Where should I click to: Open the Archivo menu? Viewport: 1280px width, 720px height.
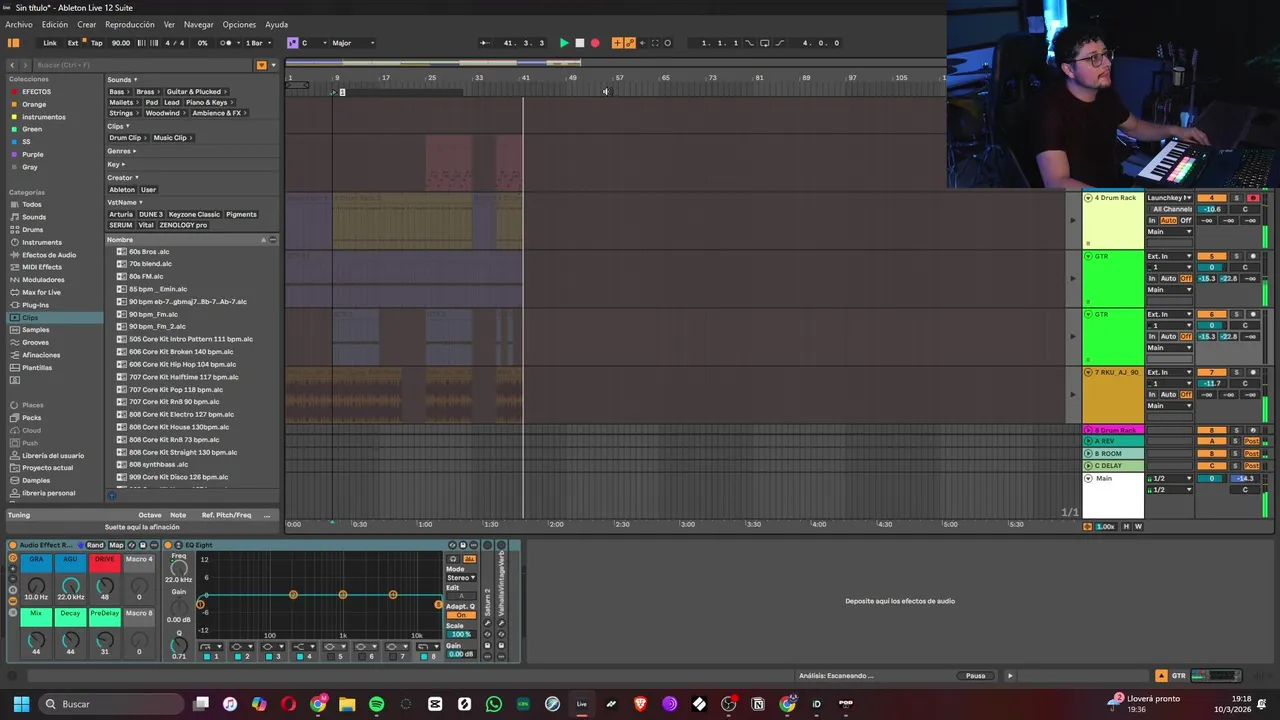pos(18,24)
